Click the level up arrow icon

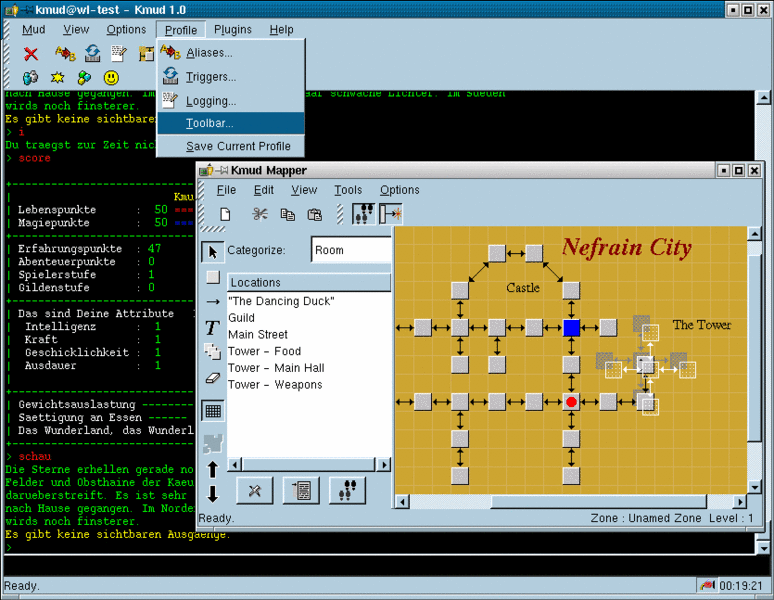pos(213,469)
